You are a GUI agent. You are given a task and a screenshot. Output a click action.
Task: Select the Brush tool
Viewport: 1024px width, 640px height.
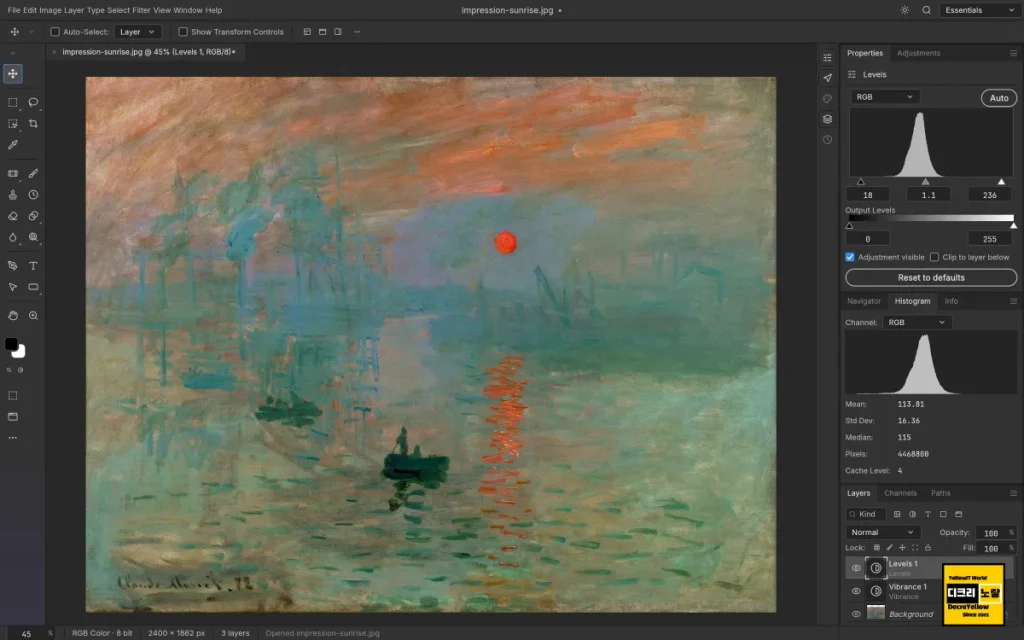pyautogui.click(x=33, y=174)
